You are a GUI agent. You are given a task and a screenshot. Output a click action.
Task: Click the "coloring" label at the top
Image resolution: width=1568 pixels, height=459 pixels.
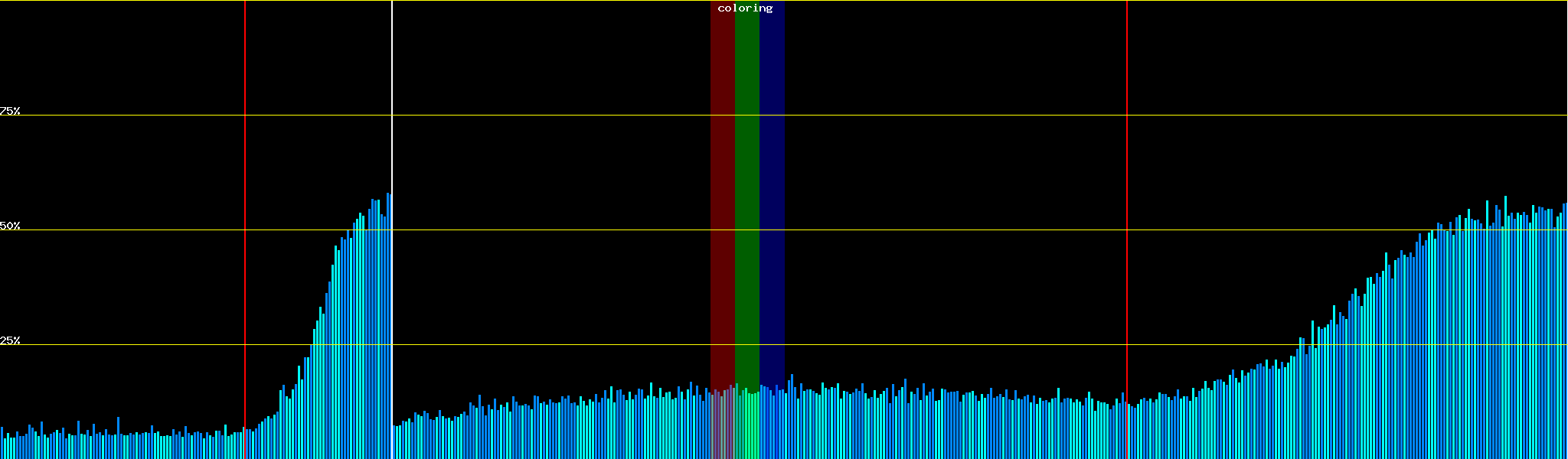pos(745,8)
